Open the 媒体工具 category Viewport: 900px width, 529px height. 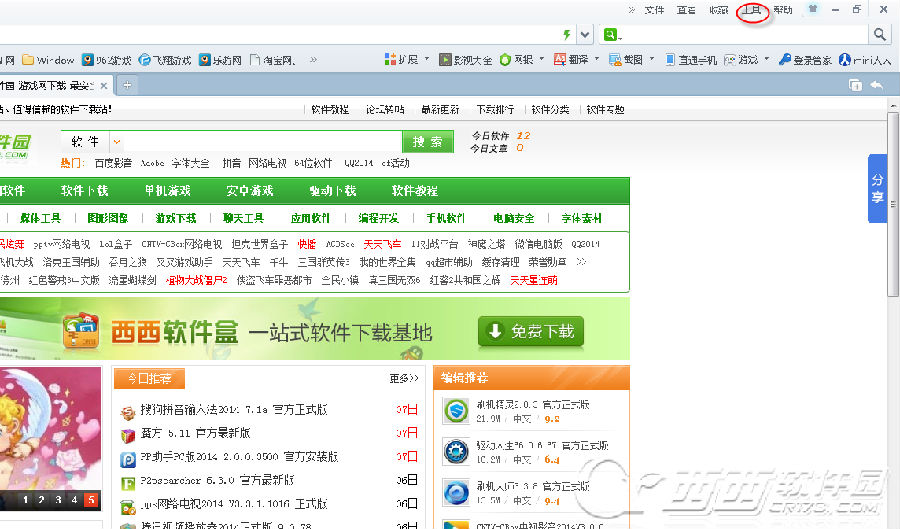40,218
